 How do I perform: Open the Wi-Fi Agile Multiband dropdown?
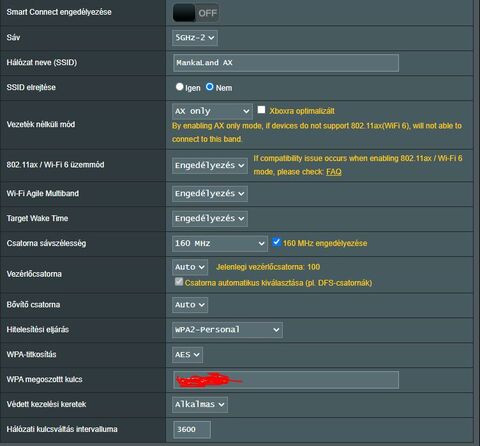pos(210,194)
